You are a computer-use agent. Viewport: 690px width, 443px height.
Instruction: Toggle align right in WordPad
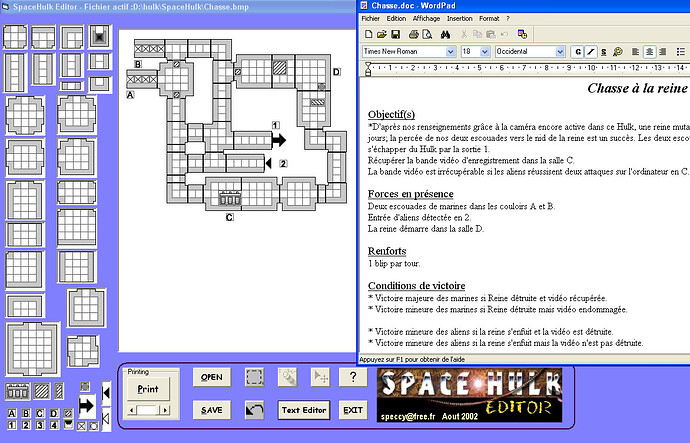point(663,52)
